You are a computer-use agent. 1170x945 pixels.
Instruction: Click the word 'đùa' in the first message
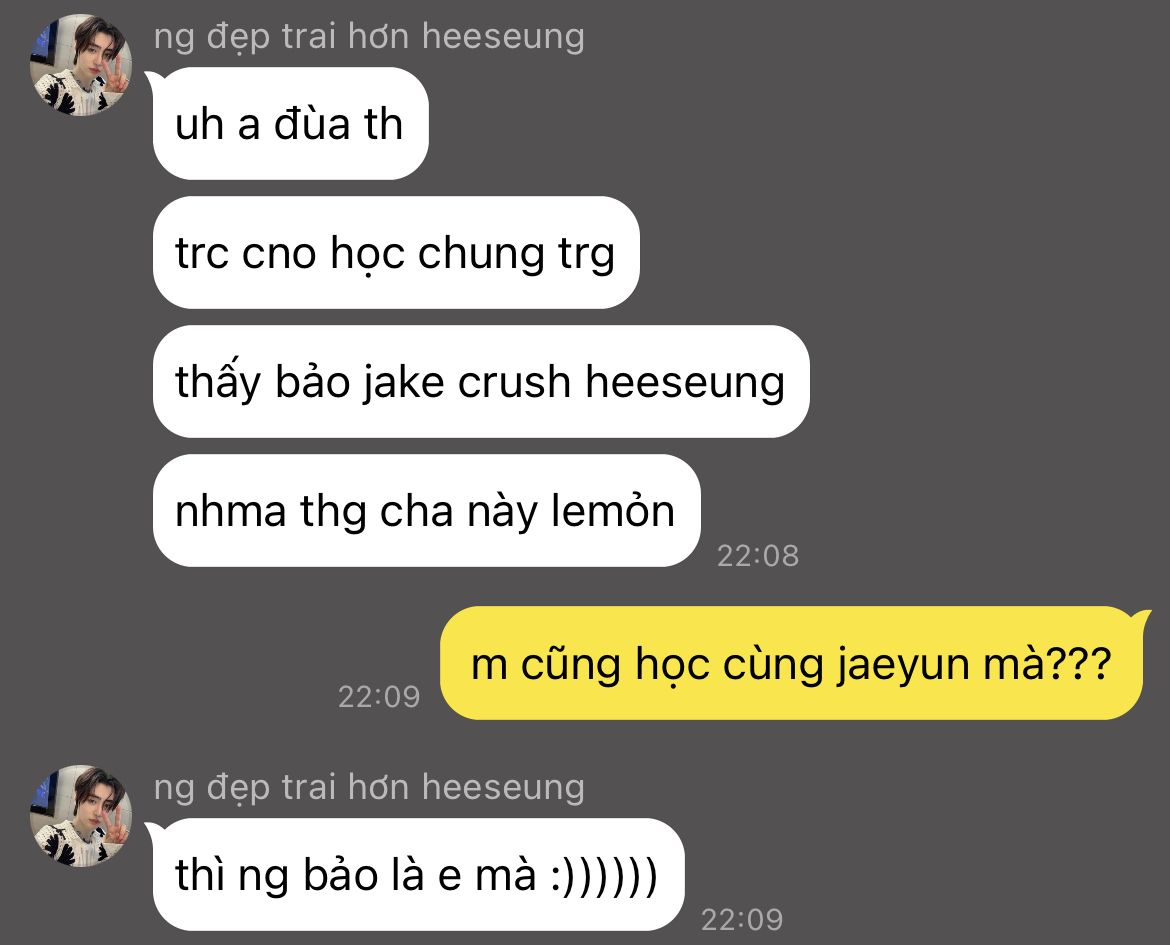coord(312,122)
